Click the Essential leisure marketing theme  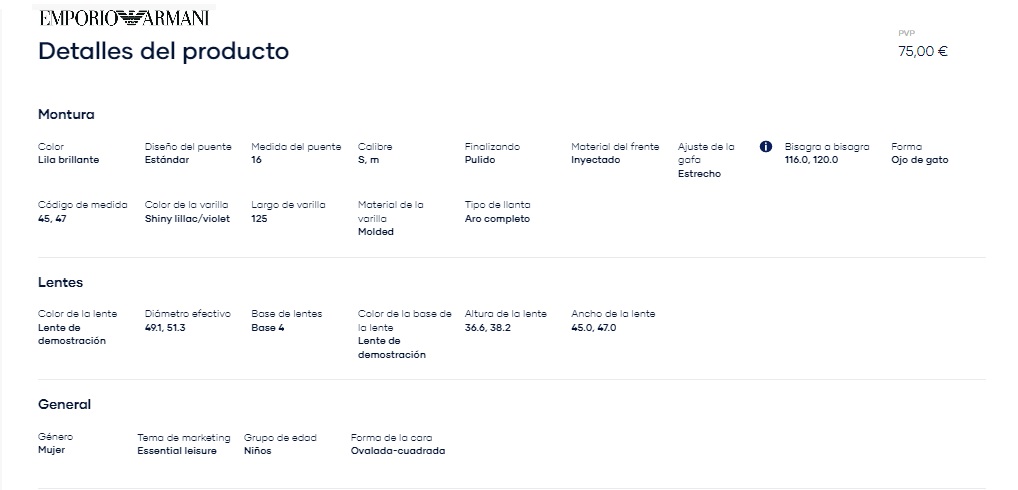177,450
